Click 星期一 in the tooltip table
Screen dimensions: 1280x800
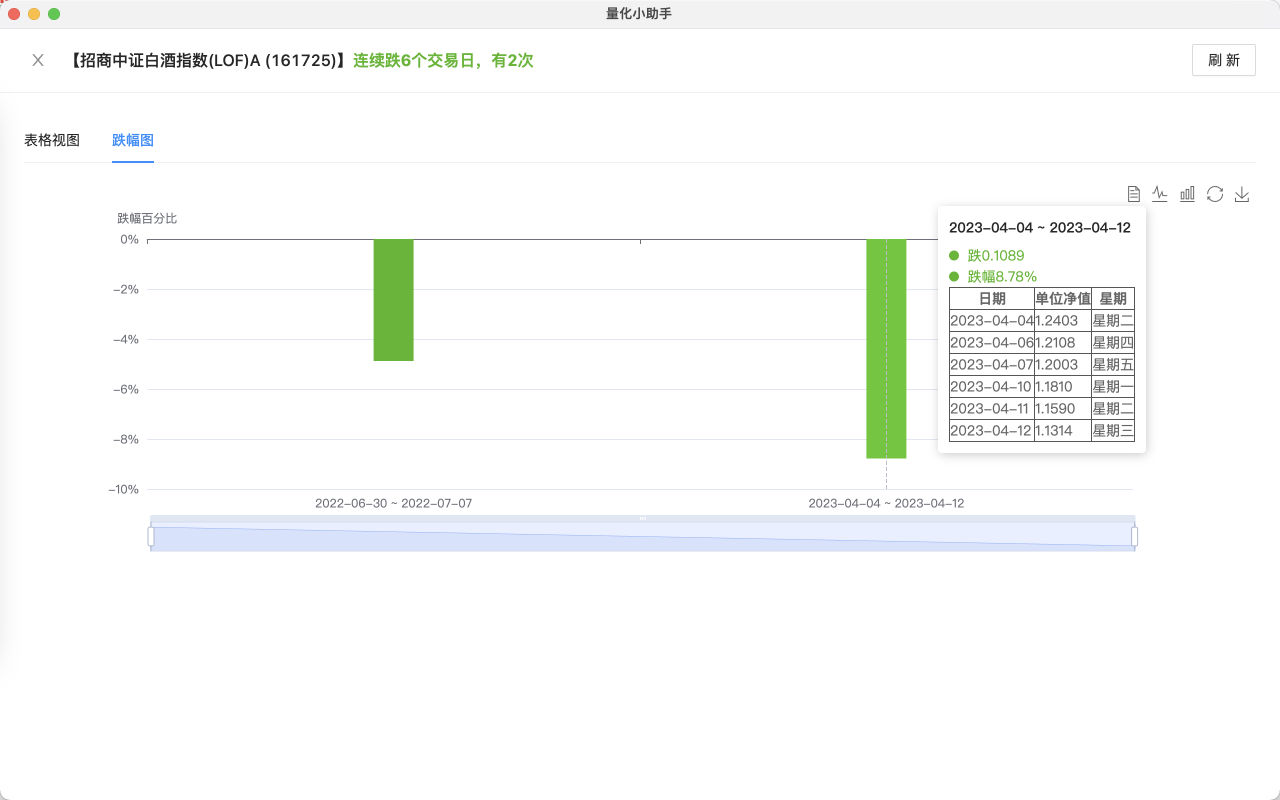[x=1113, y=387]
